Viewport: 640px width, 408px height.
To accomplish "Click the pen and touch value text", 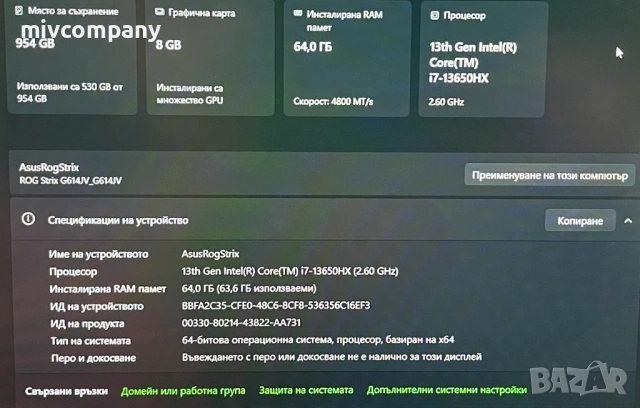I will 332,357.
